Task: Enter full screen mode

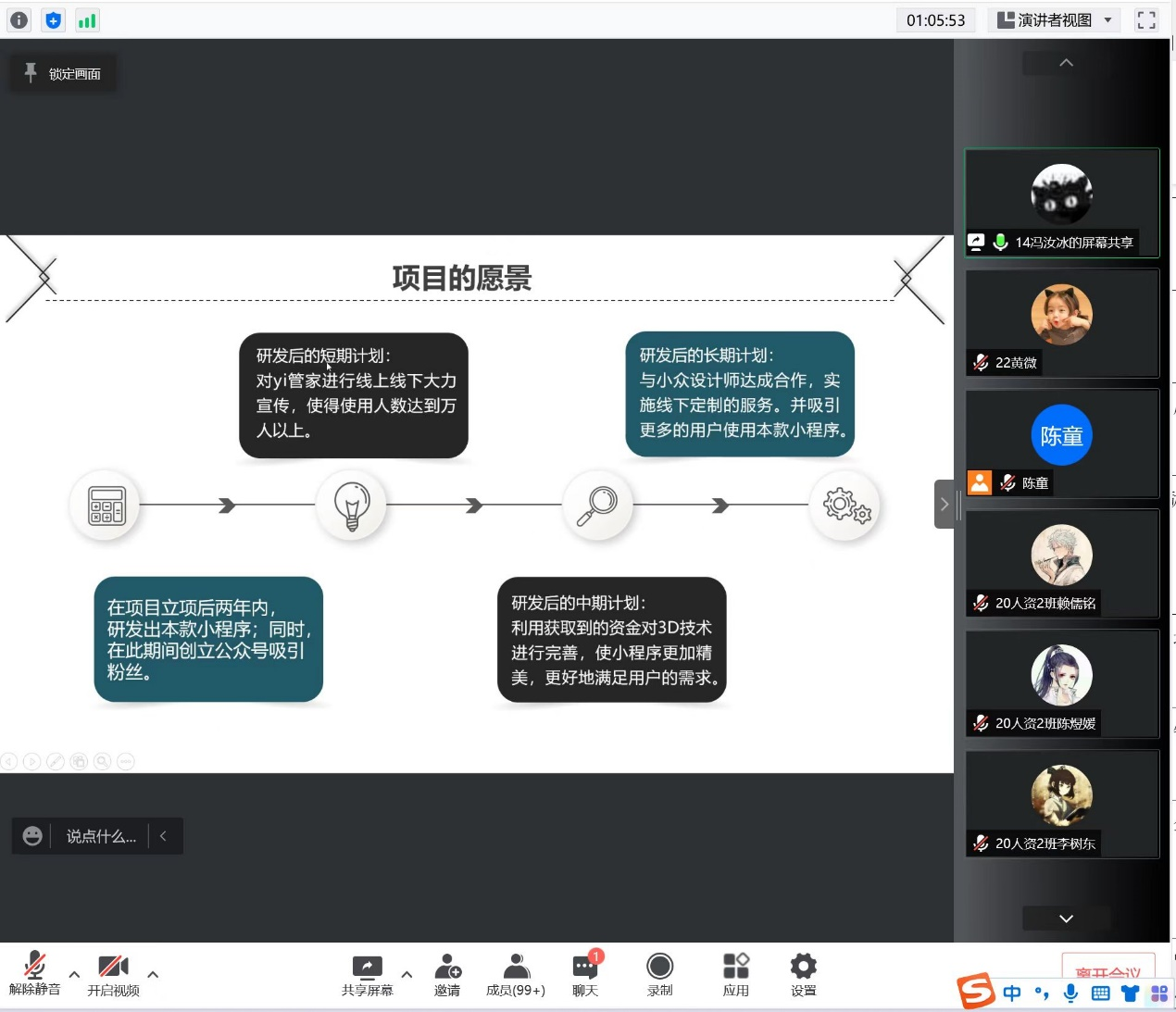Action: (1146, 20)
